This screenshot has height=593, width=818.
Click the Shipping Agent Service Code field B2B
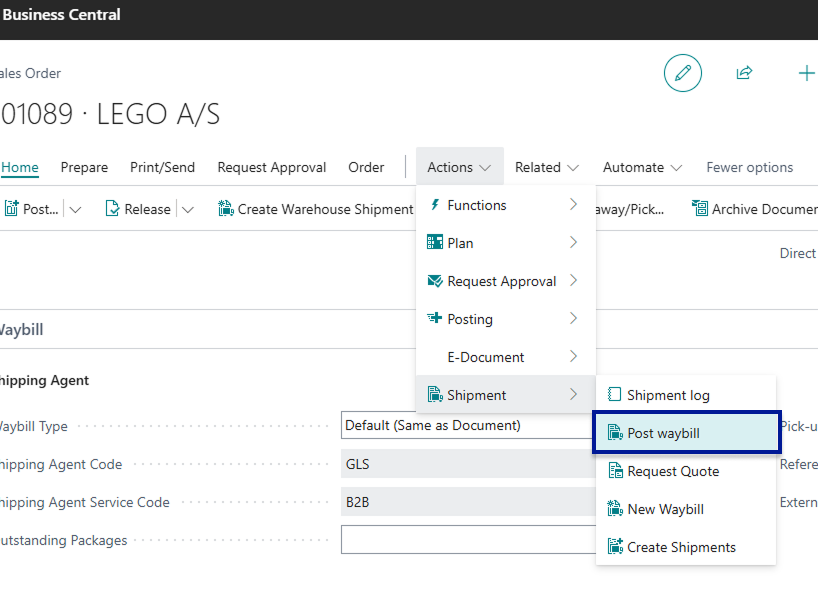point(468,502)
